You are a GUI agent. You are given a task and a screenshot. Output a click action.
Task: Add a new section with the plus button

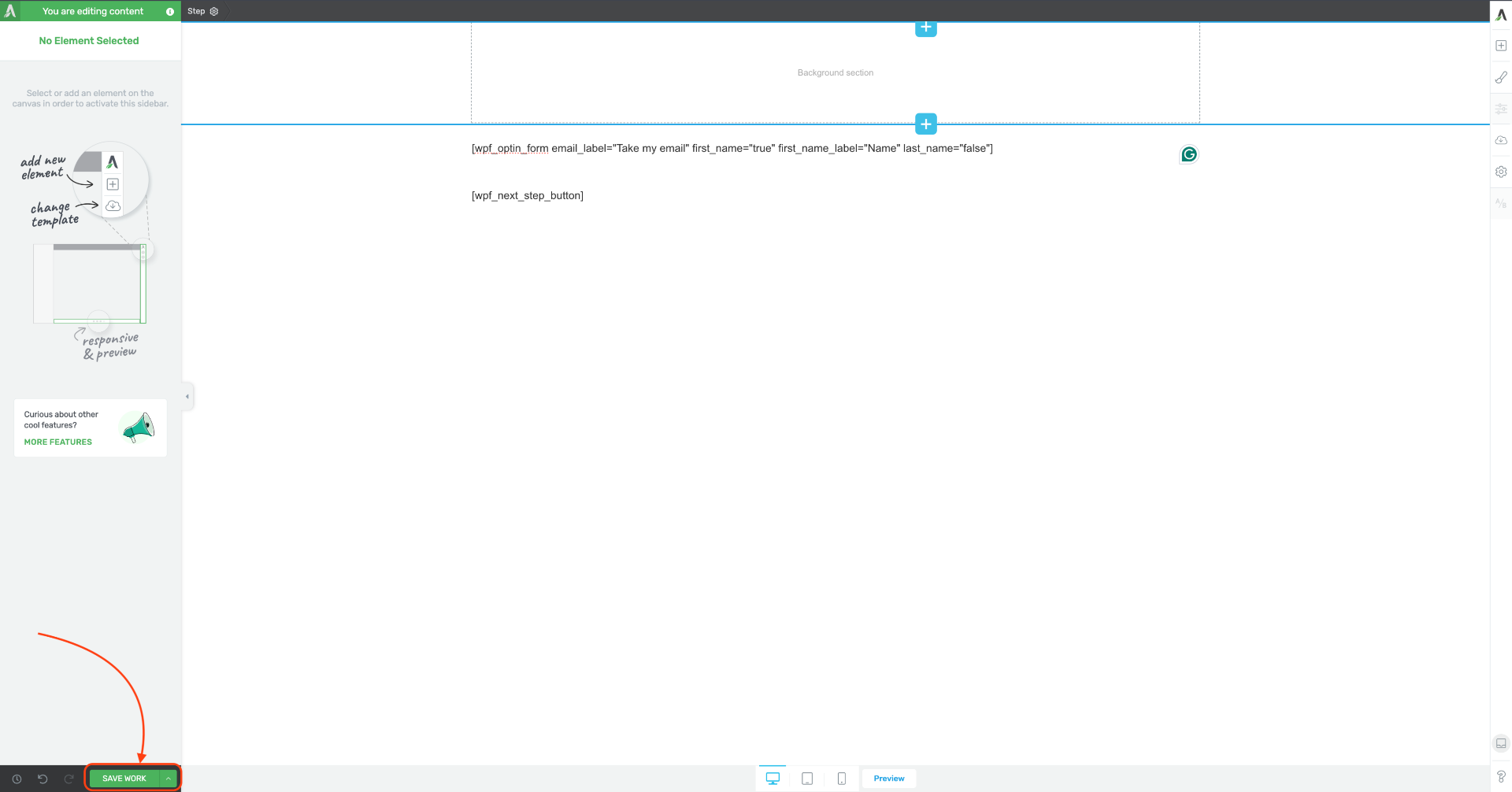(925, 124)
